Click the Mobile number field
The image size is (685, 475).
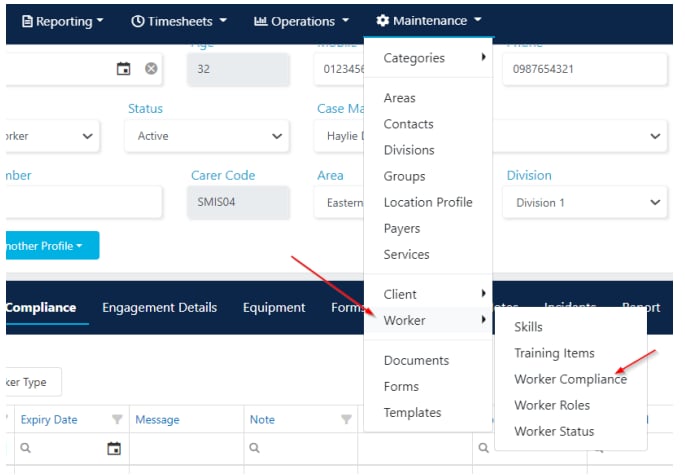point(339,69)
